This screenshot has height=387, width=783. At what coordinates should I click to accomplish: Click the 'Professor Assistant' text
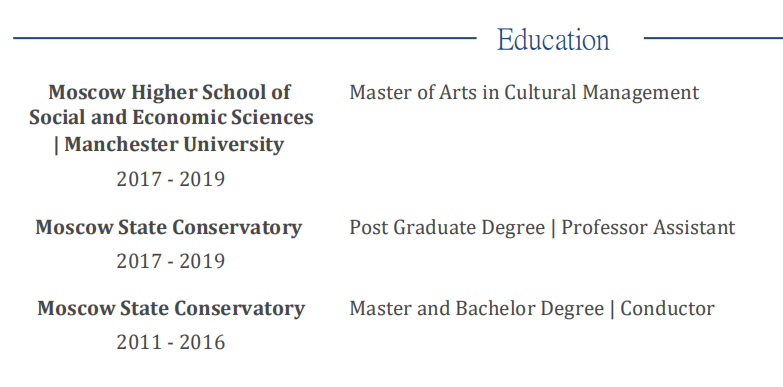coord(648,228)
